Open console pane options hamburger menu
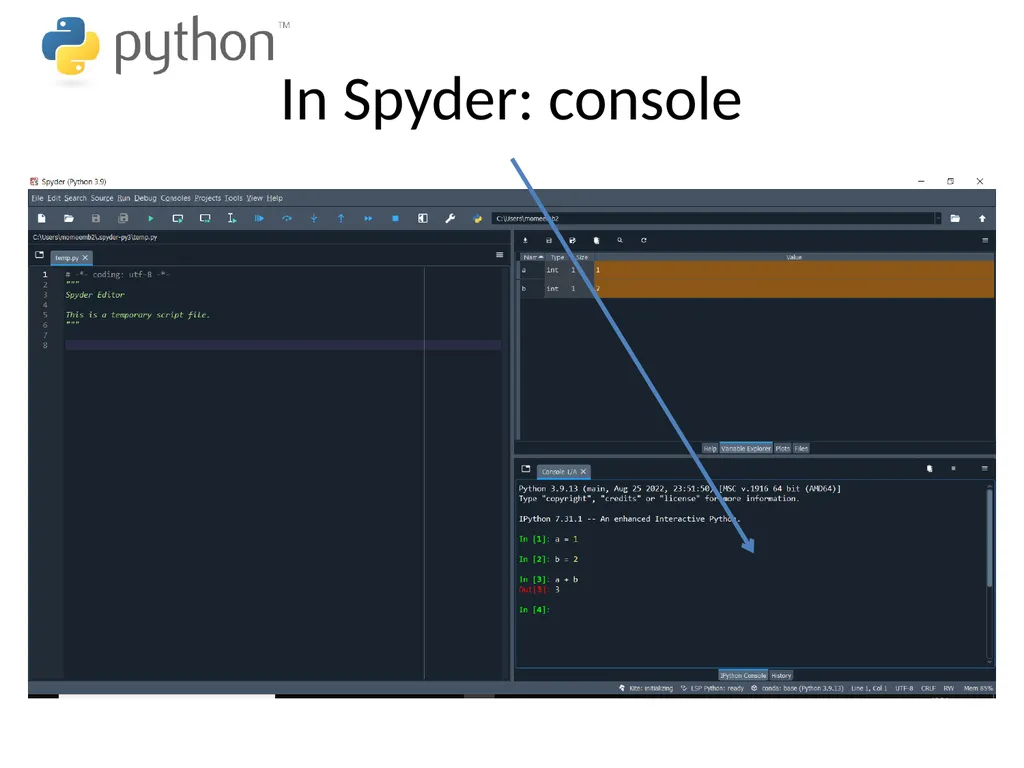Screen dimensions: 1024x768 (985, 469)
